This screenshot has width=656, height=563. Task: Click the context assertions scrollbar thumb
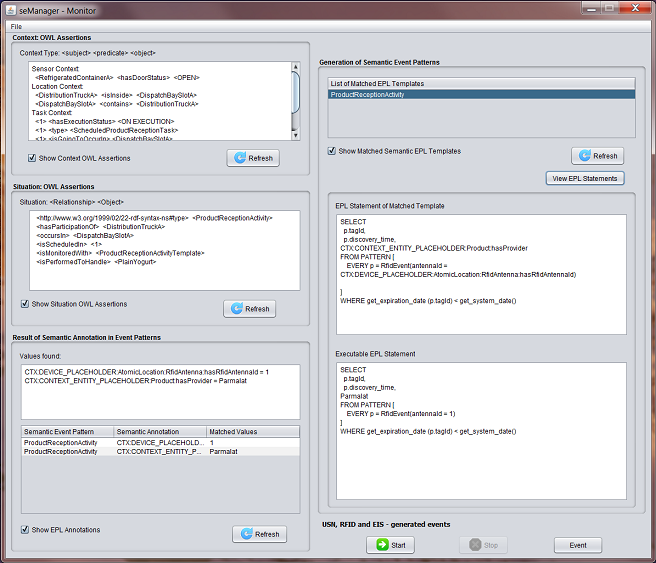click(x=295, y=92)
